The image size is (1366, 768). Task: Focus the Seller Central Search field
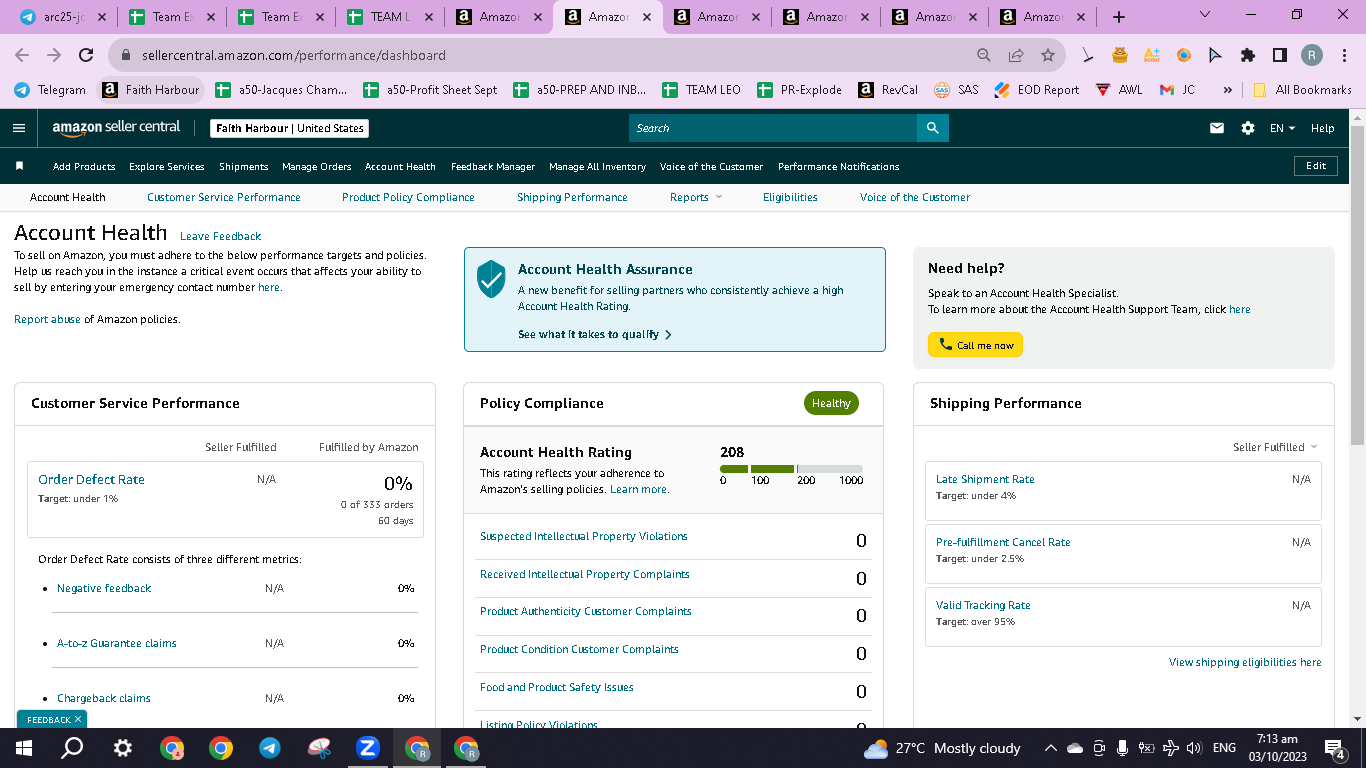pos(773,128)
